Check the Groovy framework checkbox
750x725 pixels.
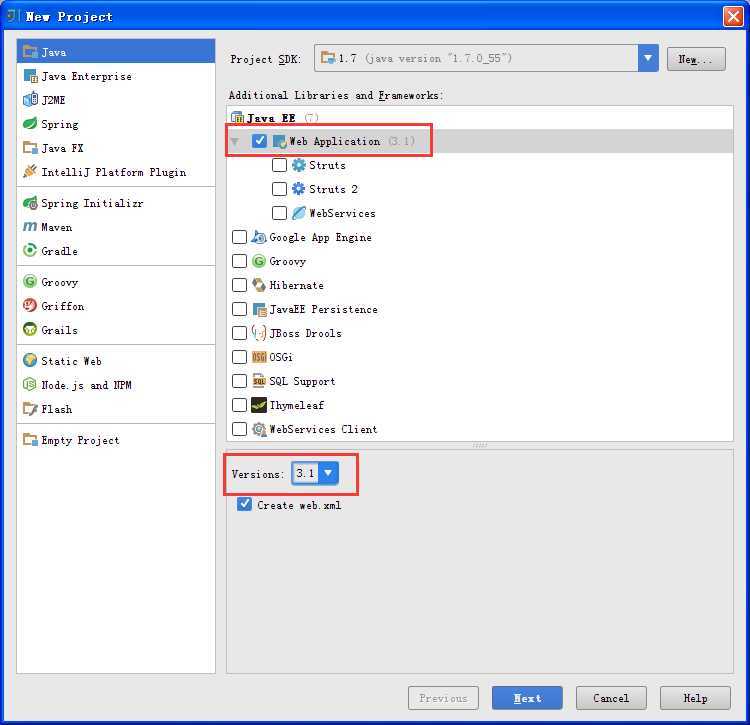pyautogui.click(x=239, y=261)
